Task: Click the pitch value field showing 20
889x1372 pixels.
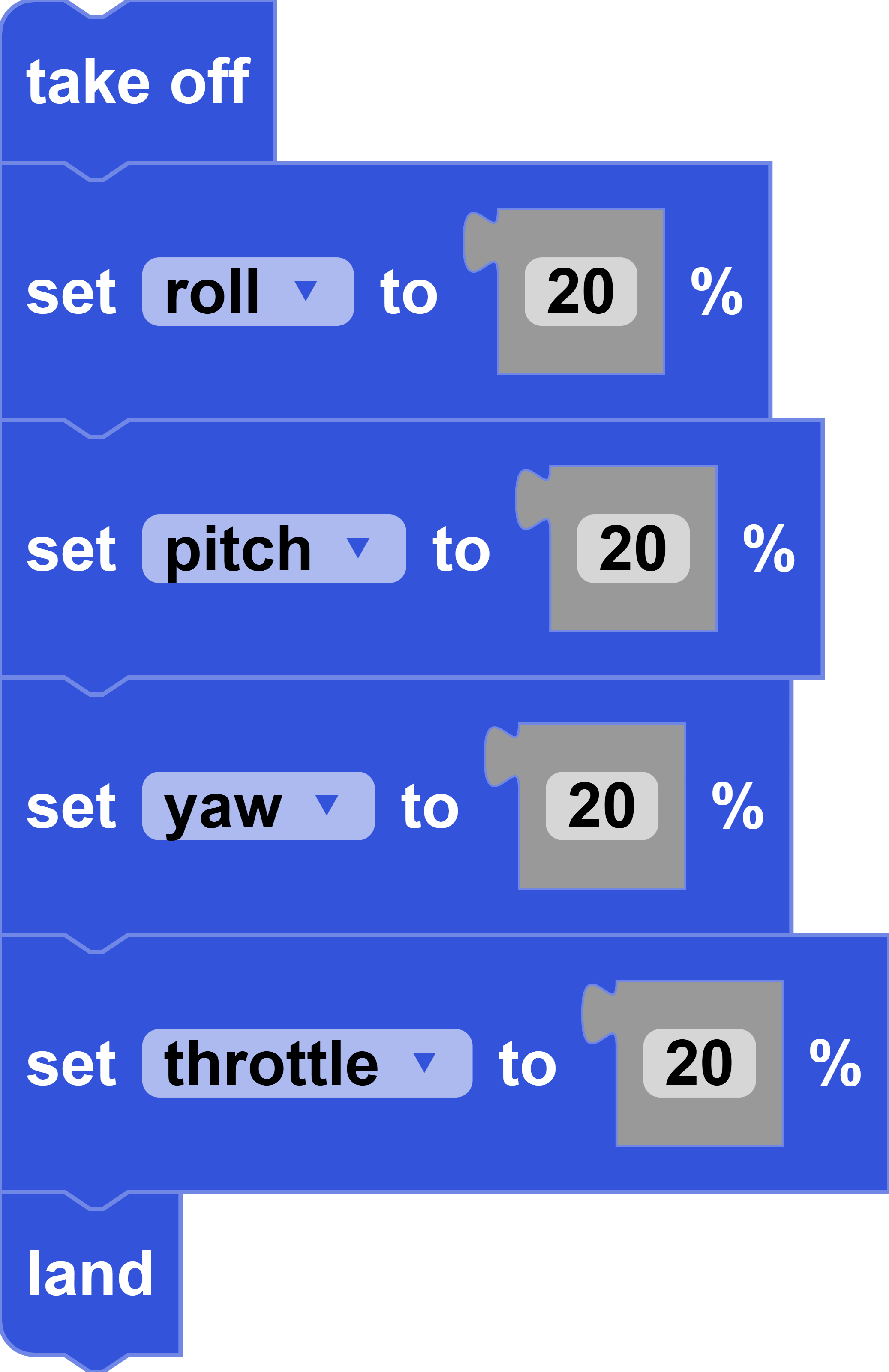Action: [x=633, y=549]
